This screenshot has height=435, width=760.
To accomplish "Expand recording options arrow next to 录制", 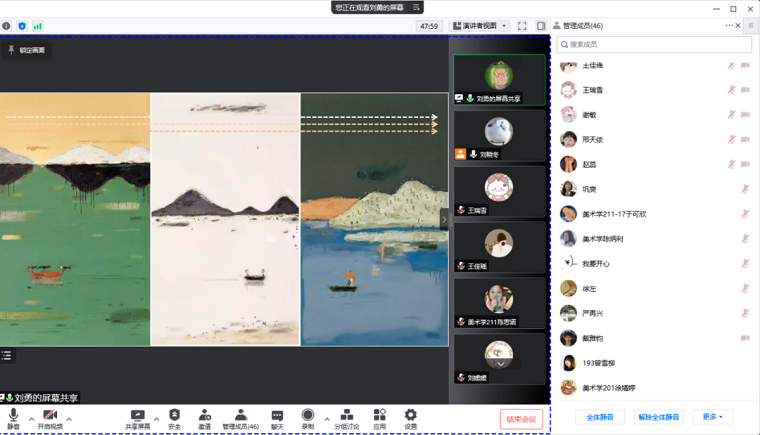I will [x=327, y=419].
